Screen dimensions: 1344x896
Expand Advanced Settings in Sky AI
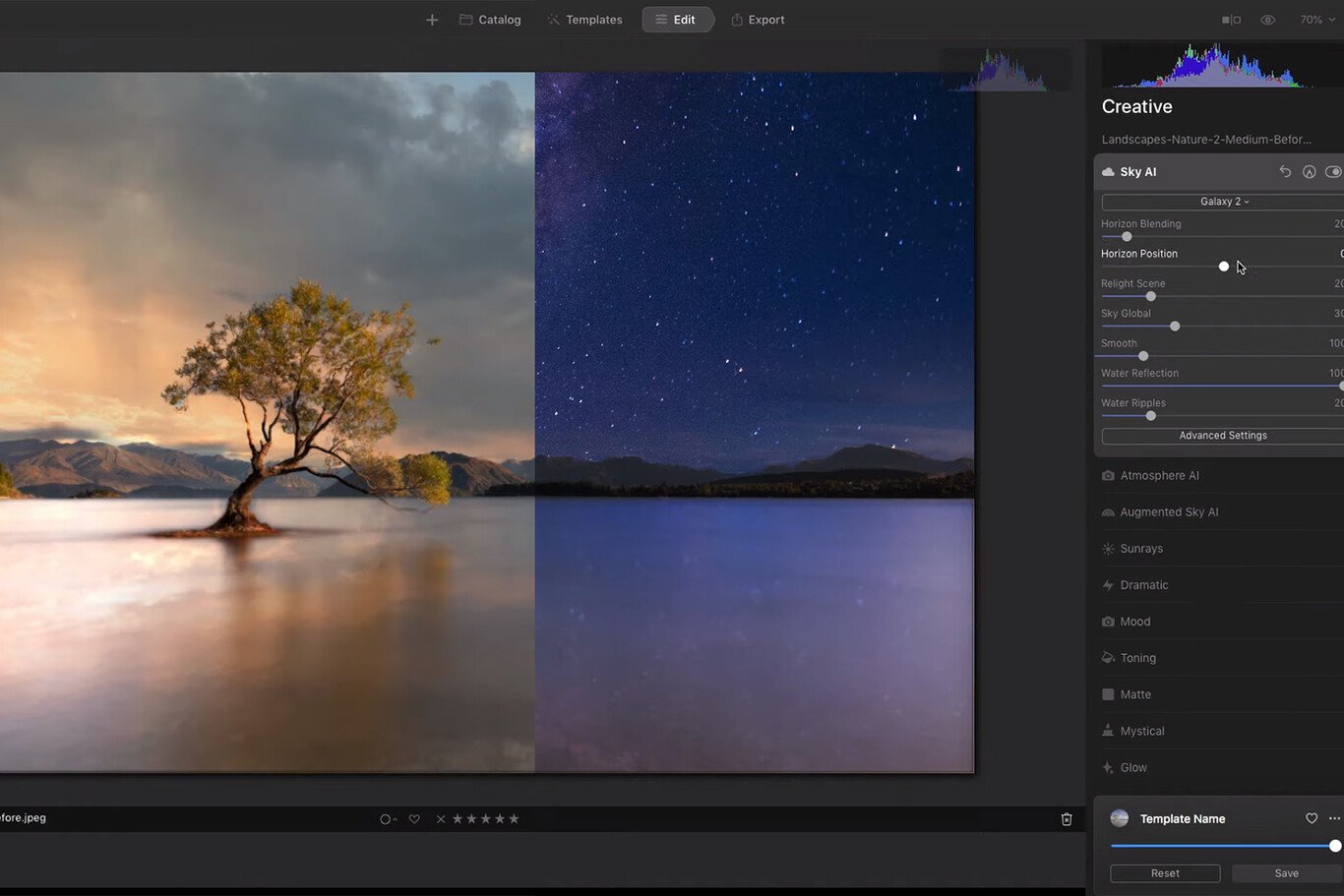1223,436
